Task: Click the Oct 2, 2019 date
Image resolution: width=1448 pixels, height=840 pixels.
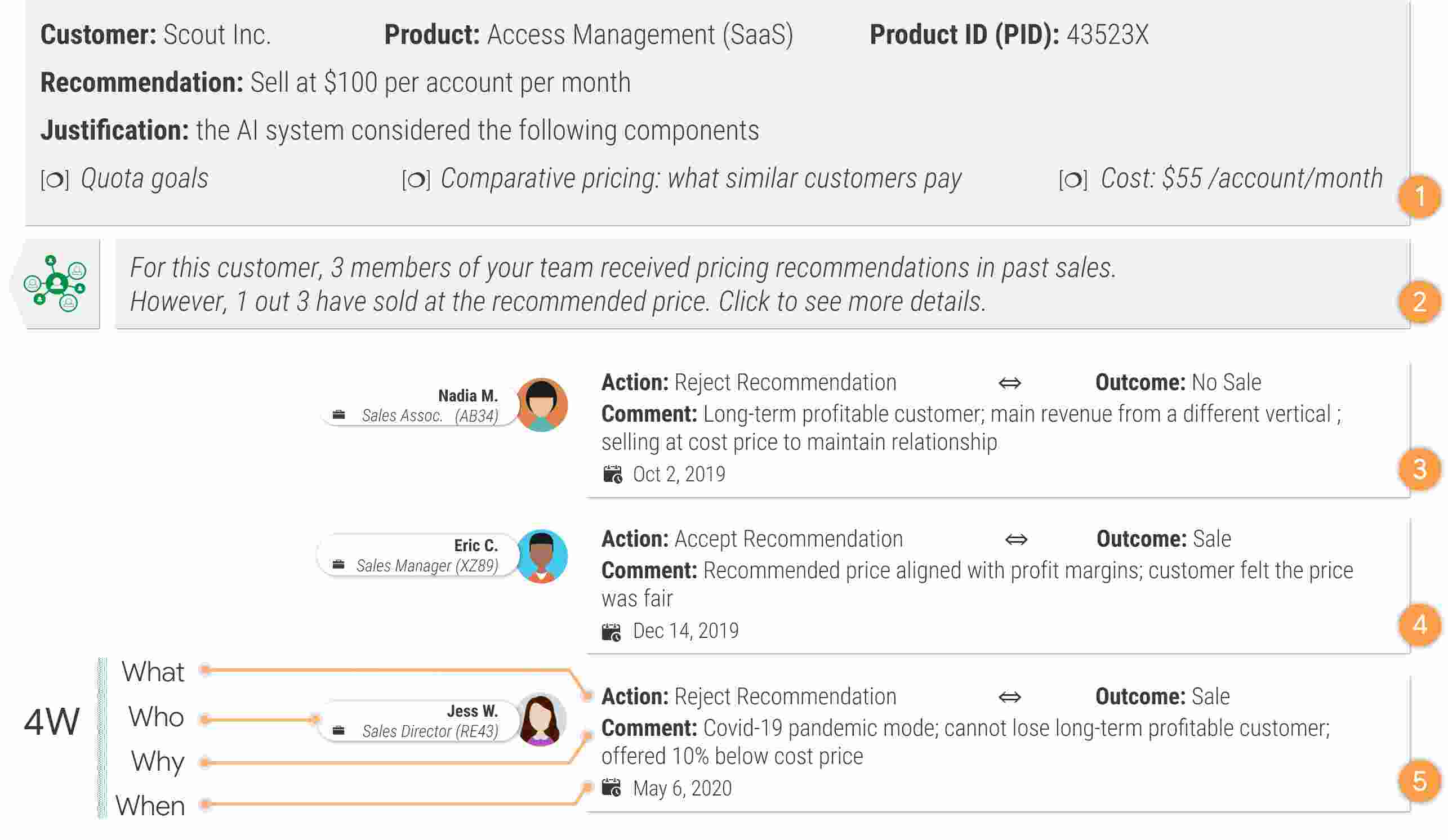Action: (x=679, y=475)
